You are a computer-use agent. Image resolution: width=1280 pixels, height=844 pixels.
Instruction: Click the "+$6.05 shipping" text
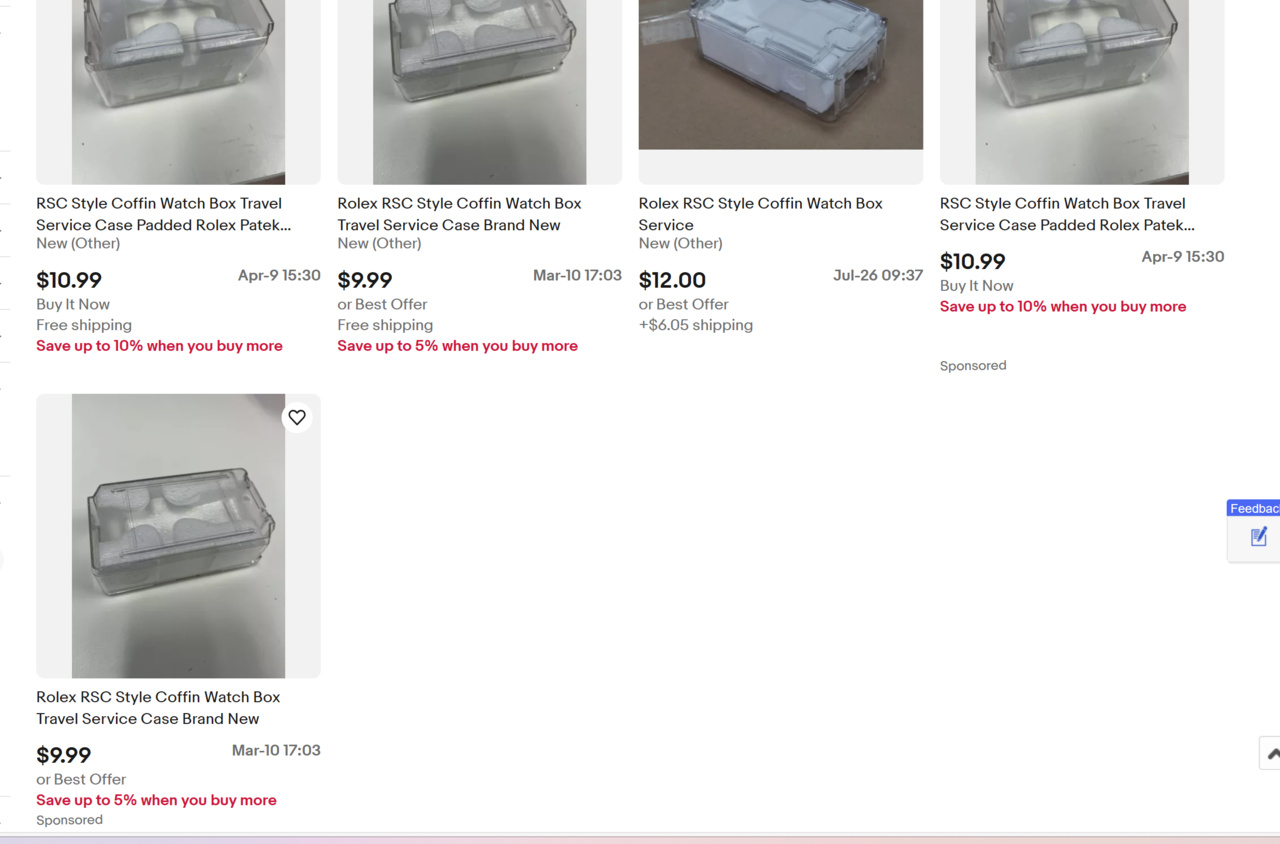coord(695,325)
